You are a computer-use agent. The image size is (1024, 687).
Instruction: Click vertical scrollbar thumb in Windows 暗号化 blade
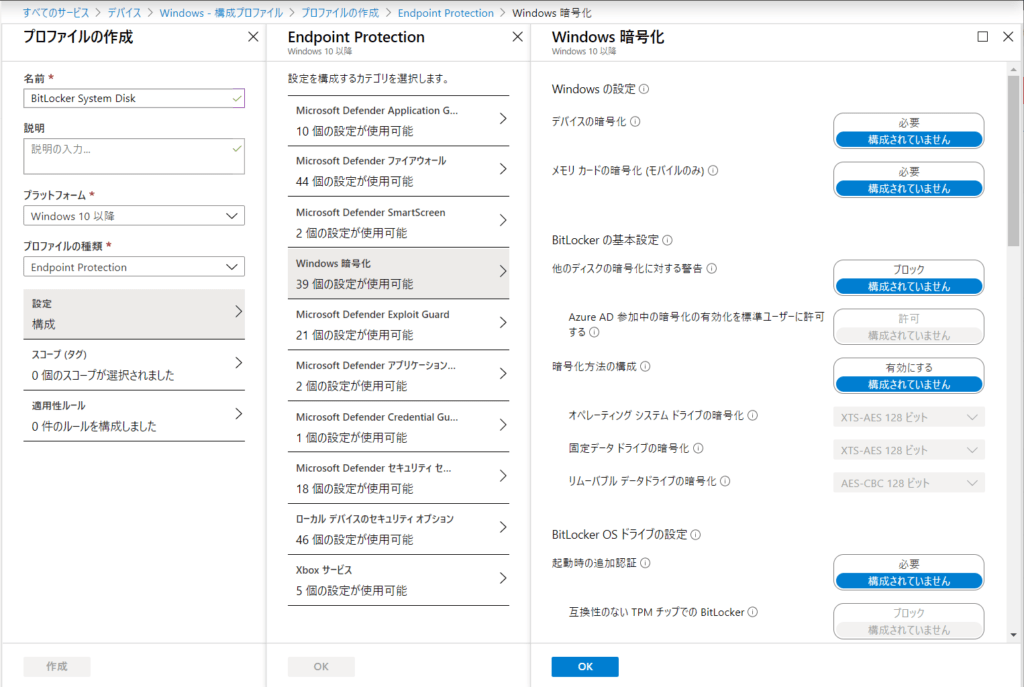pyautogui.click(x=1013, y=160)
